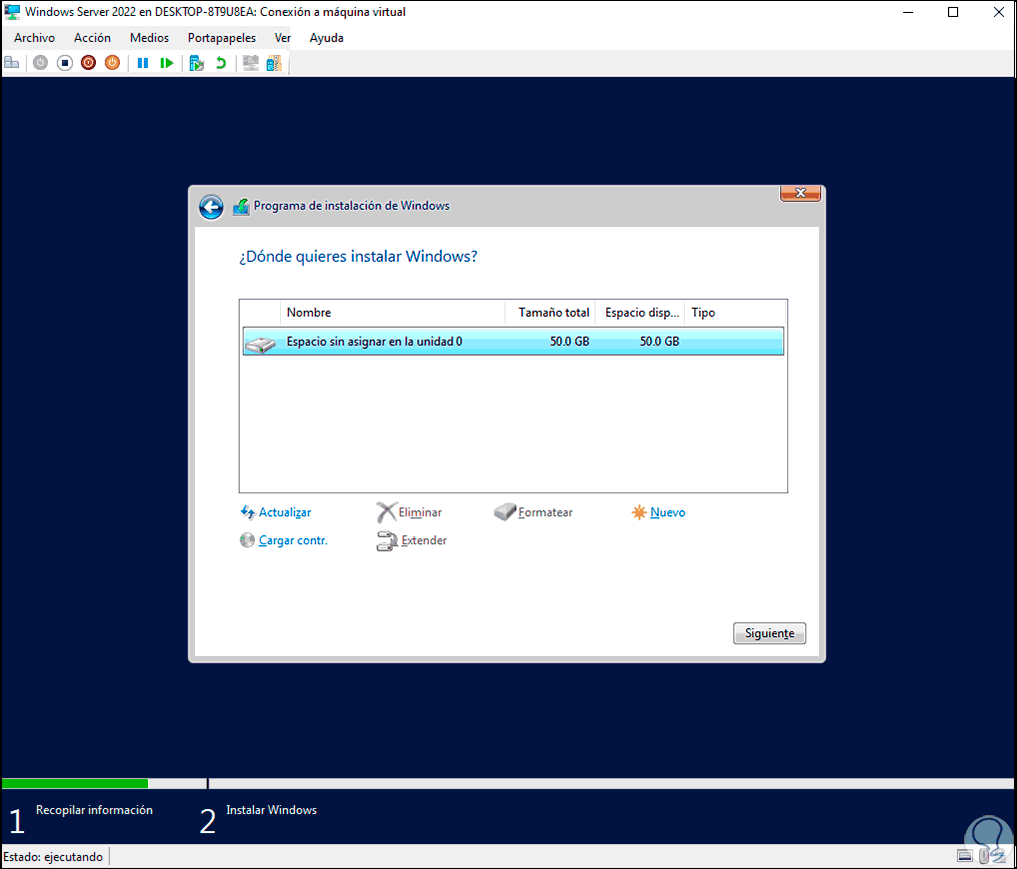Click the keyboard icon in status bar
The width and height of the screenshot is (1017, 869).
(964, 856)
